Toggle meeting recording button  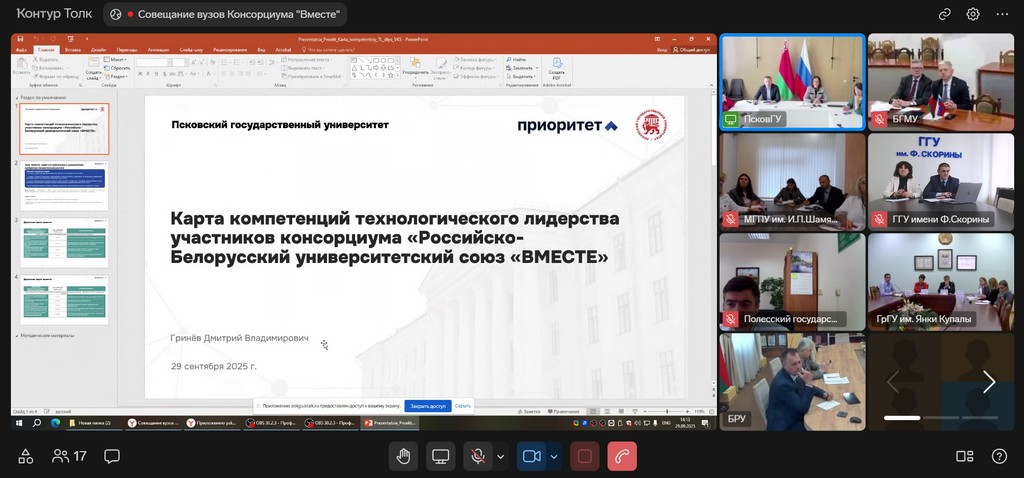(585, 456)
